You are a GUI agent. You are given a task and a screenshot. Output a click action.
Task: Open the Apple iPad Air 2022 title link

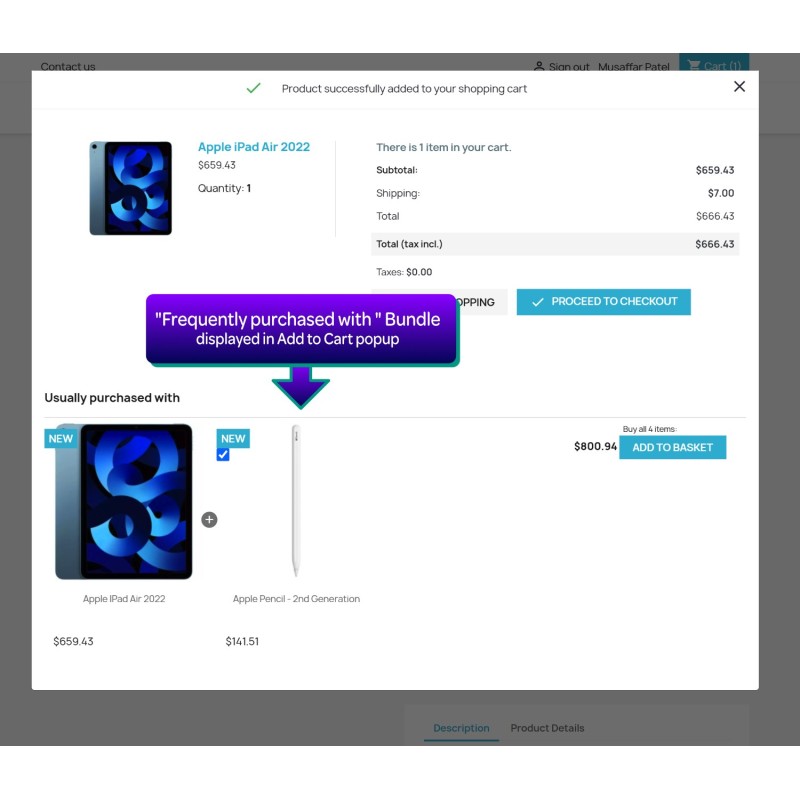(x=254, y=147)
